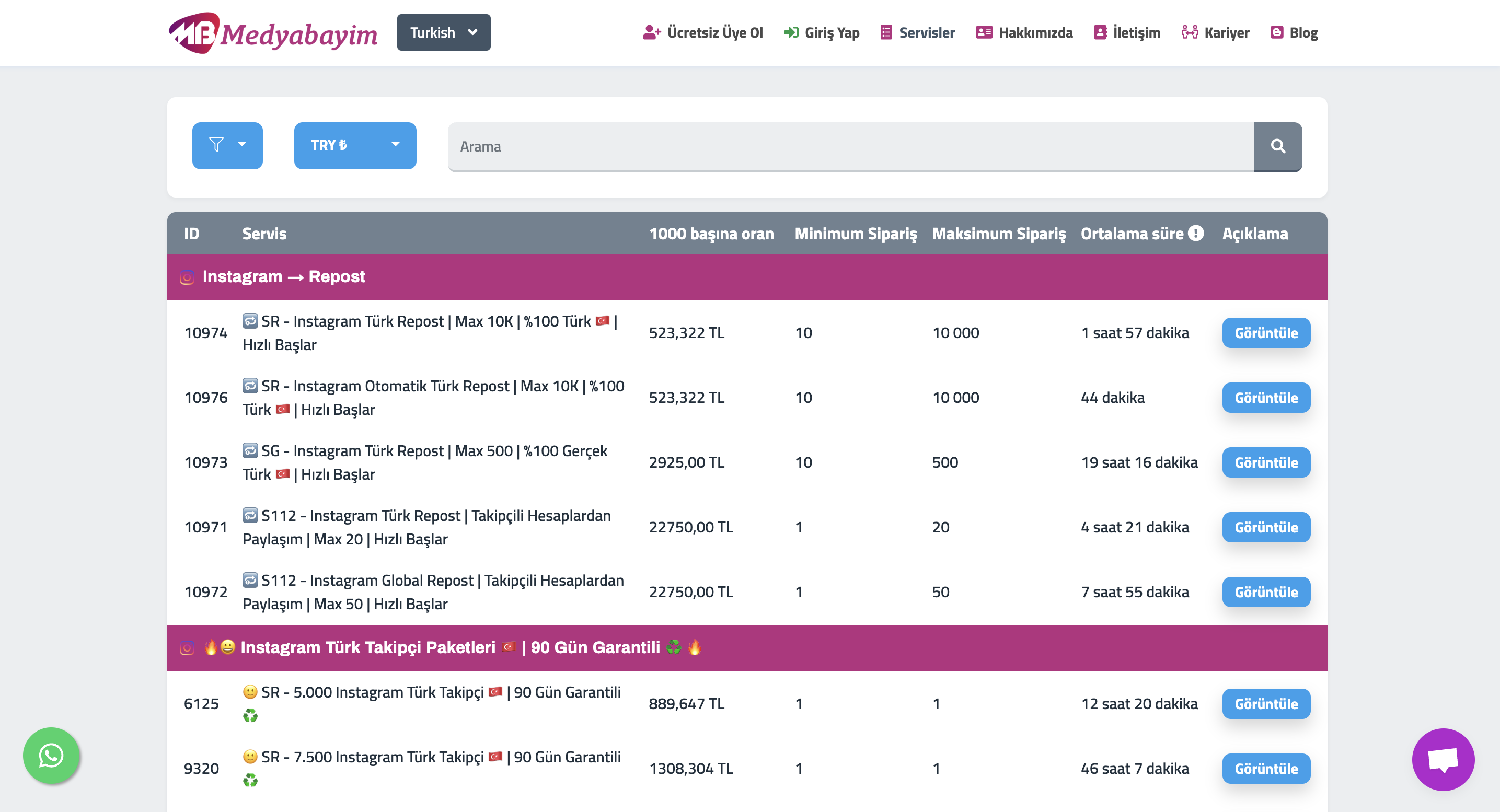Go to Giriş Yap login page

pos(822,32)
